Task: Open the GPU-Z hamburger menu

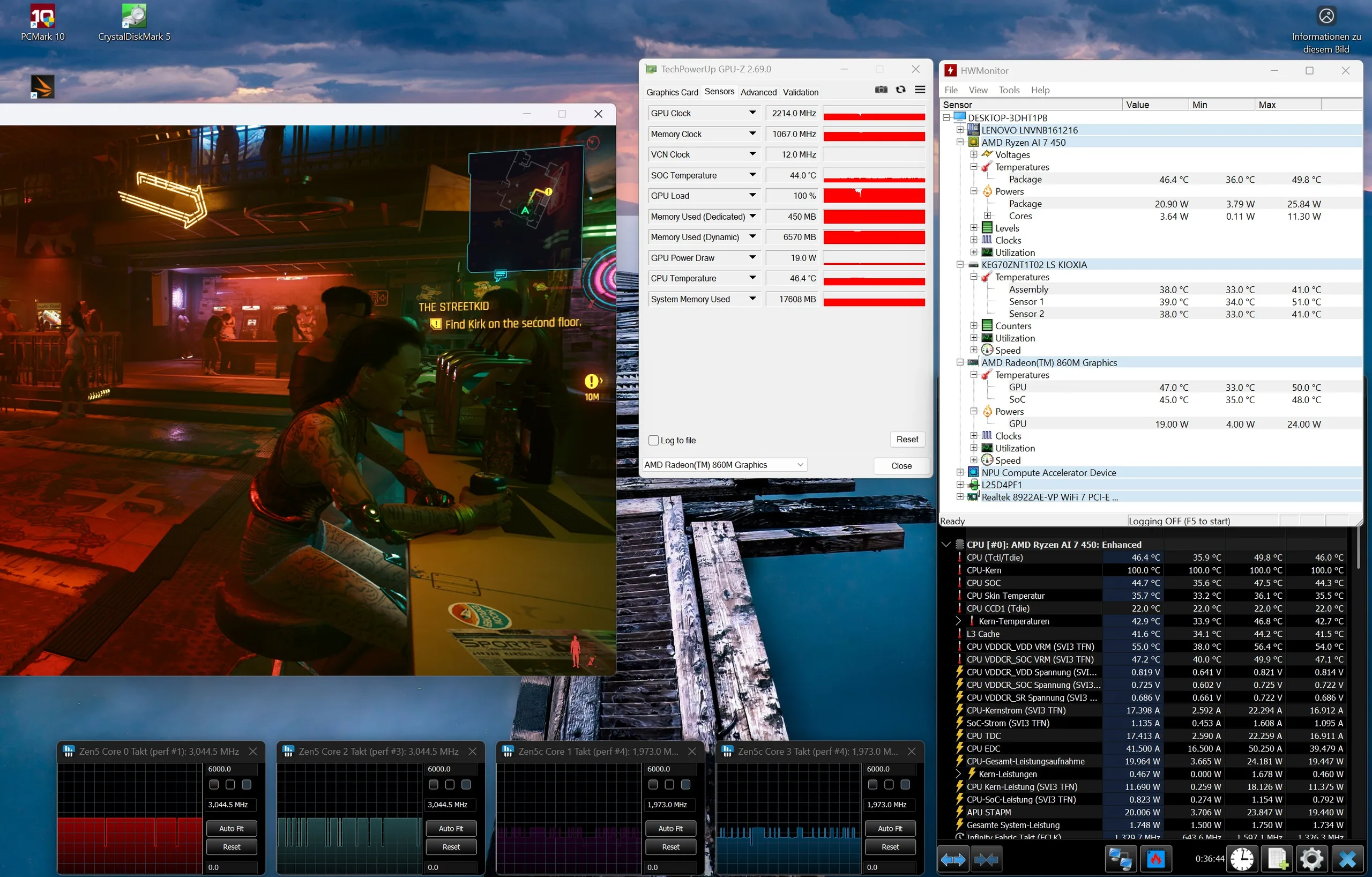Action: click(920, 90)
